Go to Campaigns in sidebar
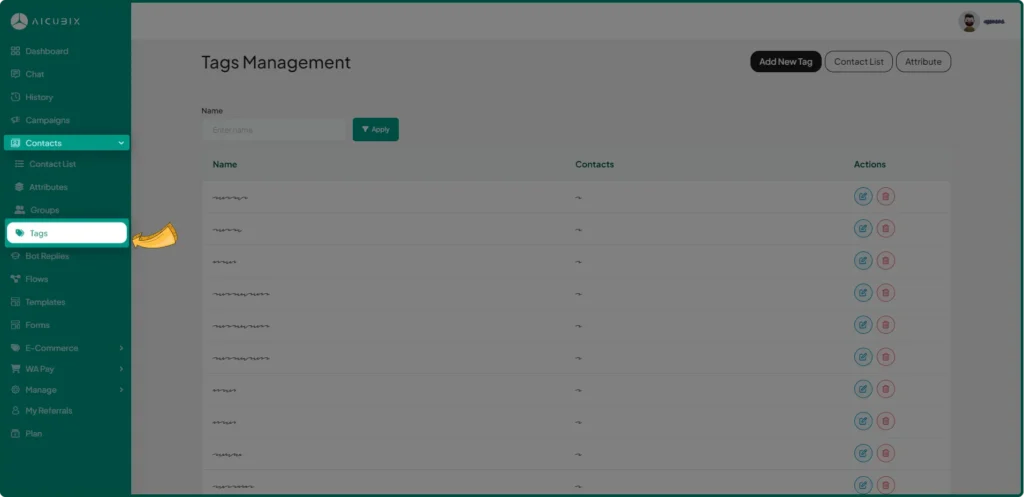This screenshot has width=1024, height=497. tap(47, 120)
